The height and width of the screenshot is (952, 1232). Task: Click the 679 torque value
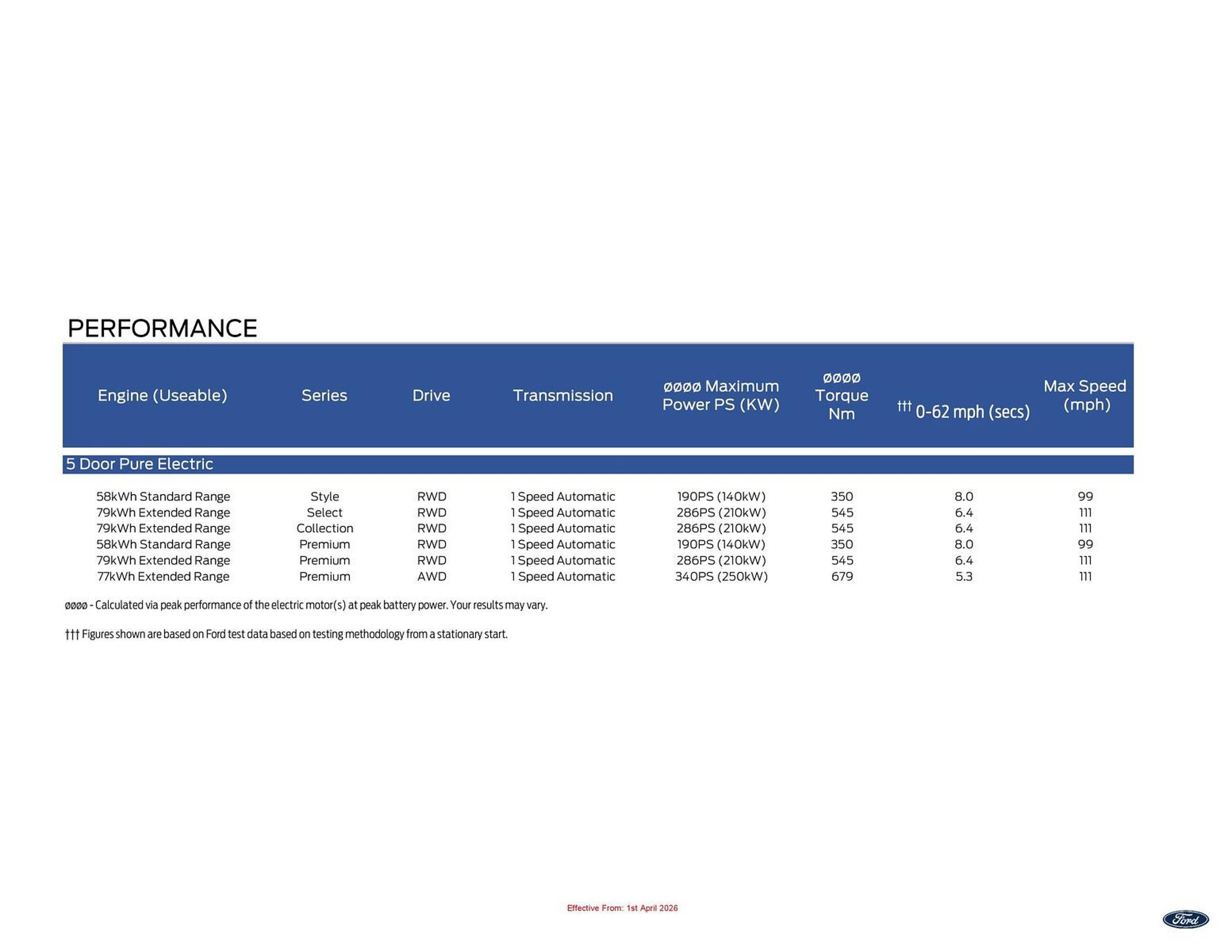[842, 576]
